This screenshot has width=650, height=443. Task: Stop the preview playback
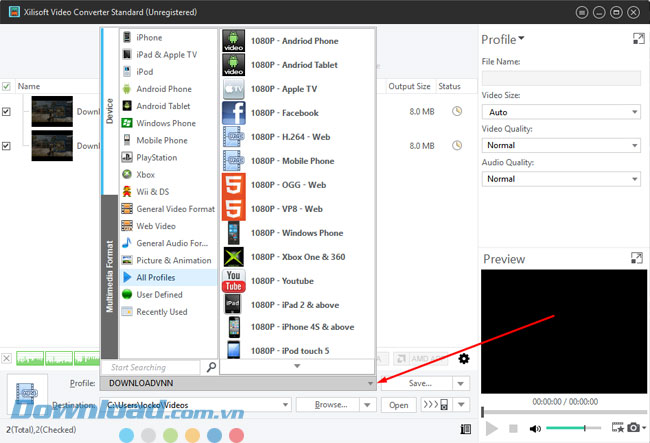[513, 428]
